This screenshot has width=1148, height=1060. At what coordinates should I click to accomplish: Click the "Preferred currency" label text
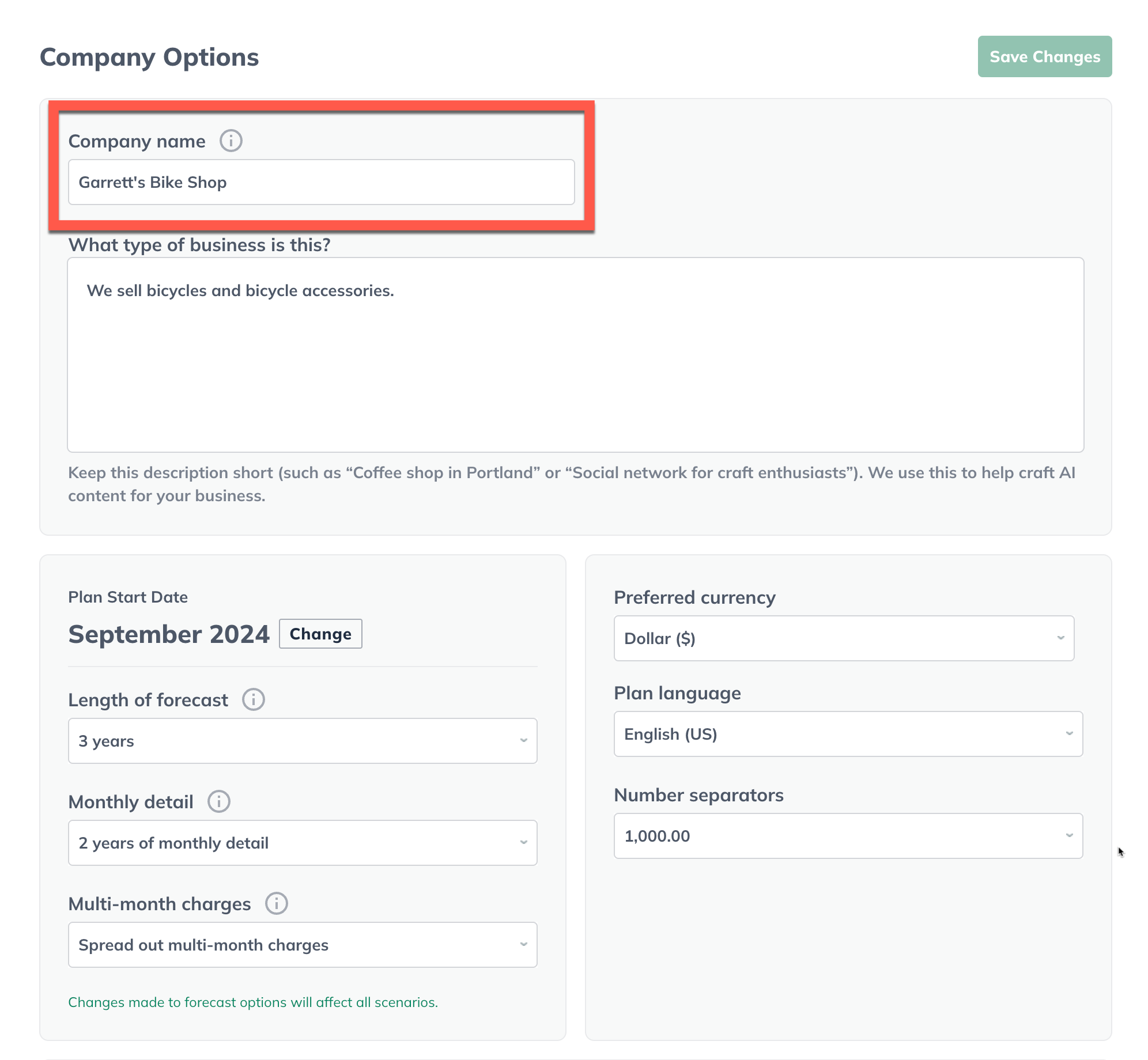(694, 597)
